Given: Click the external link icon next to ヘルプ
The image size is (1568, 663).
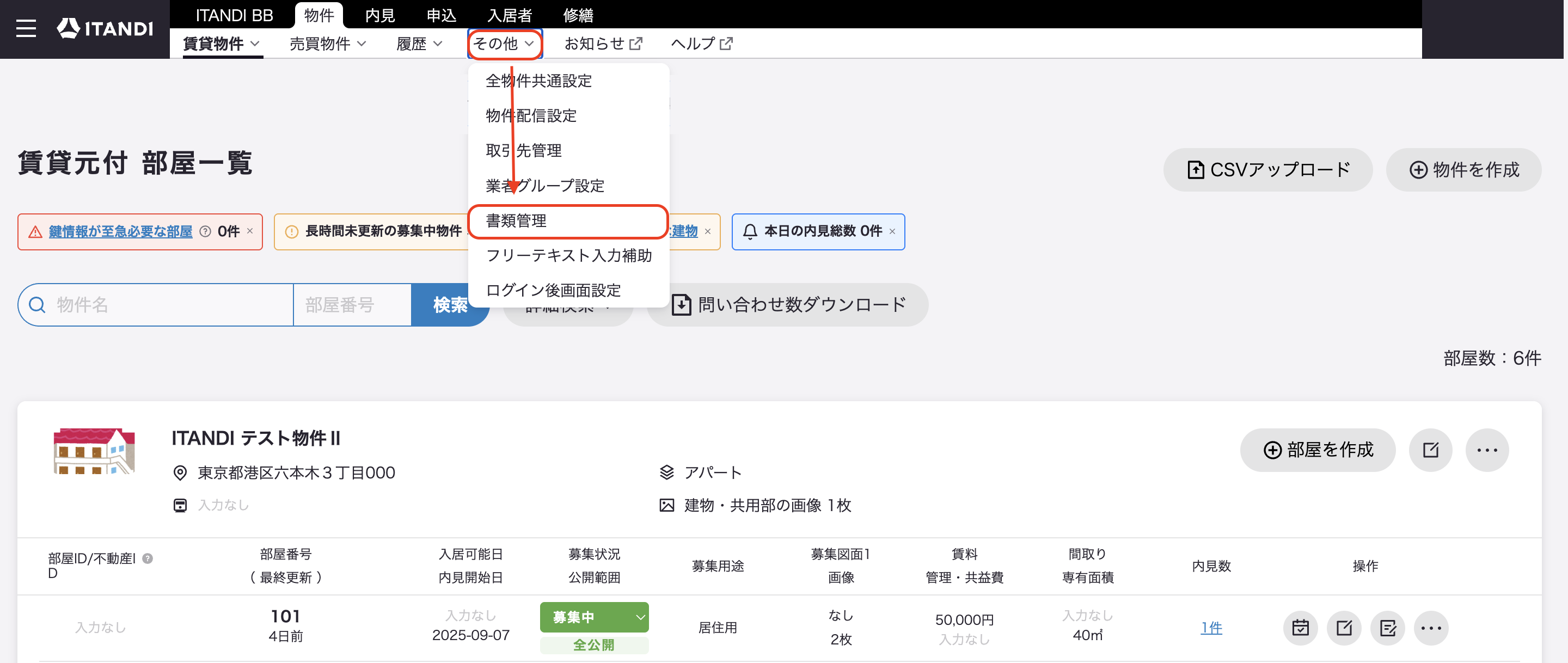Looking at the screenshot, I should pos(726,44).
